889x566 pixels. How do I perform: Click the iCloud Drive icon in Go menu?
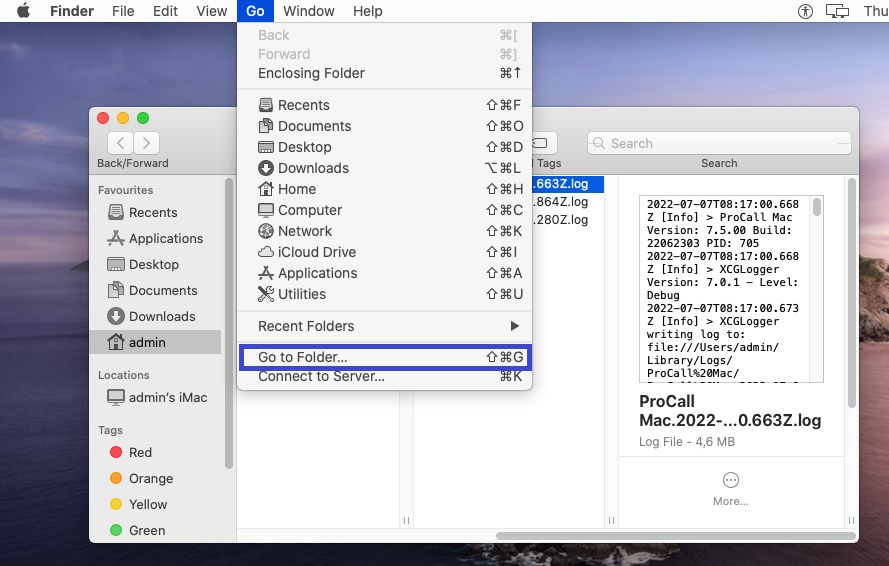[266, 252]
